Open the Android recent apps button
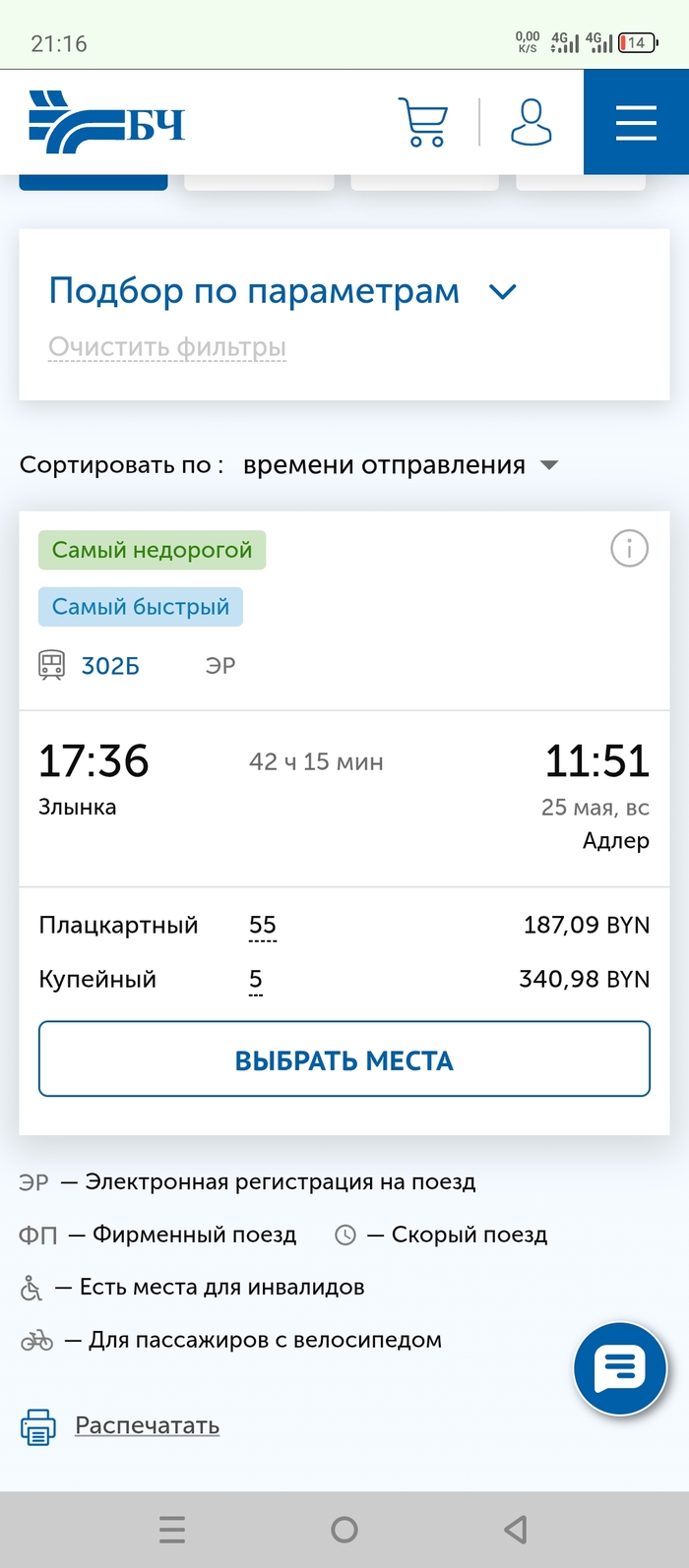Viewport: 689px width, 1568px height. pyautogui.click(x=172, y=1530)
